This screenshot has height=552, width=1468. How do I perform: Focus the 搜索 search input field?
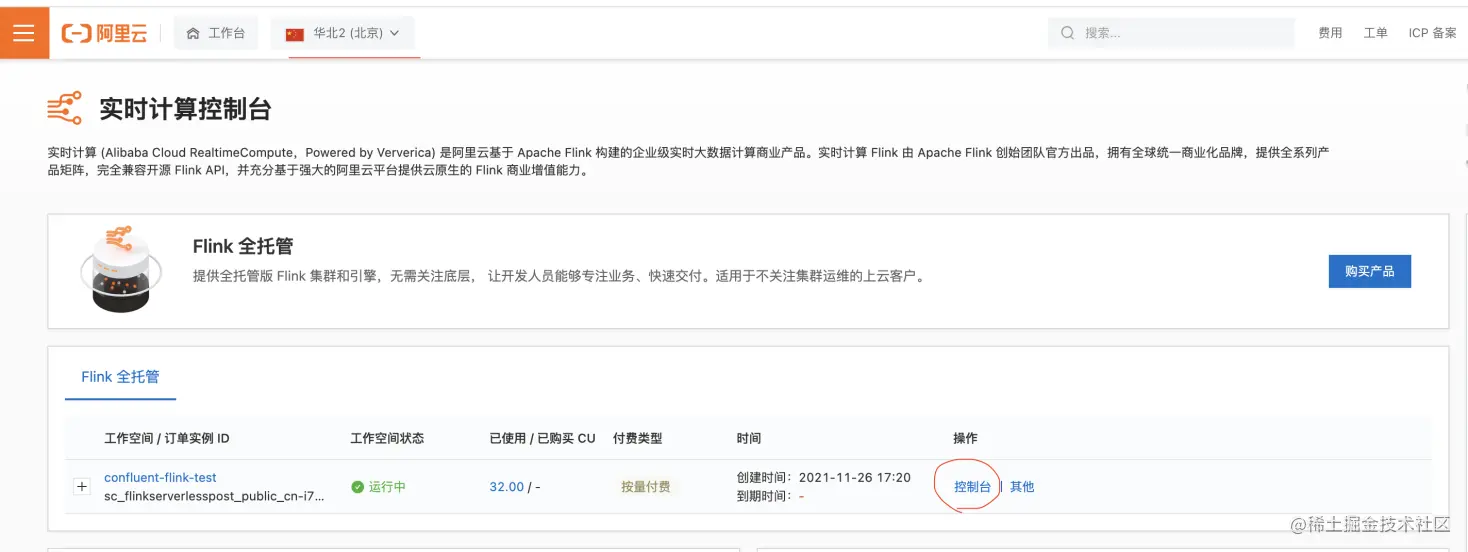coord(1171,33)
